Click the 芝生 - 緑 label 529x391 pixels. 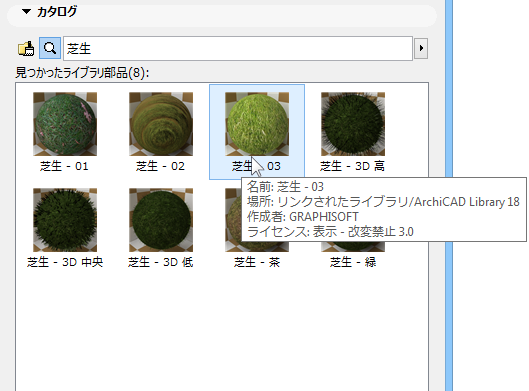tap(353, 262)
